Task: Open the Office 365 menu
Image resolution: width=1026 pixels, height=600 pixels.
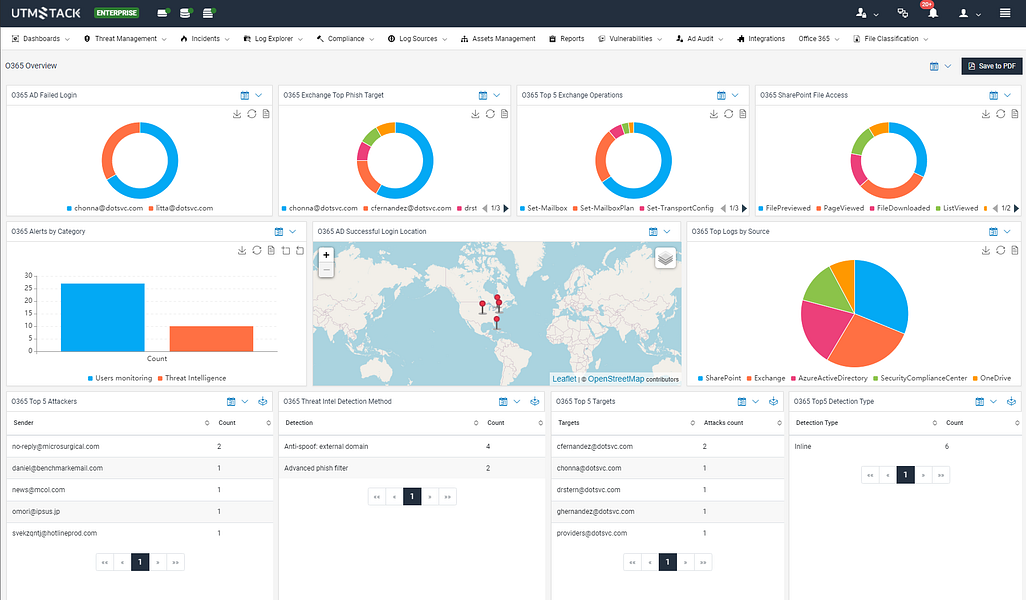Action: pos(819,39)
